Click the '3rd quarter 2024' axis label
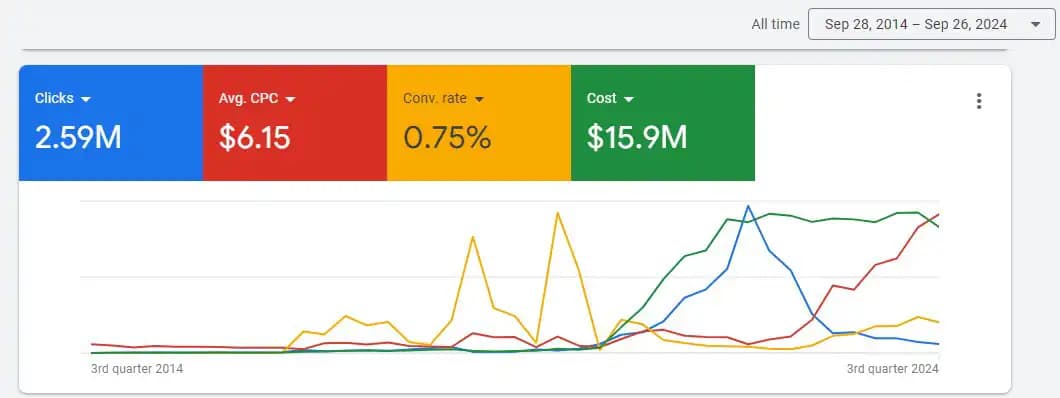Screen dimensions: 1060x398 pyautogui.click(x=893, y=369)
